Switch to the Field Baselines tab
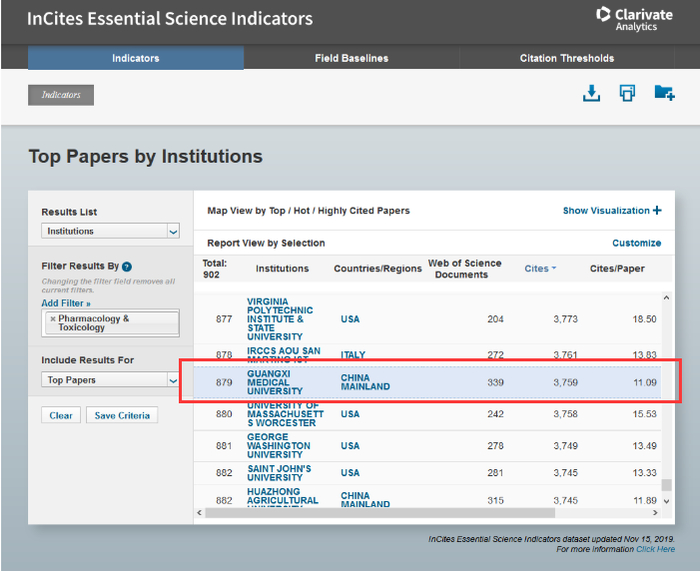 coord(351,58)
